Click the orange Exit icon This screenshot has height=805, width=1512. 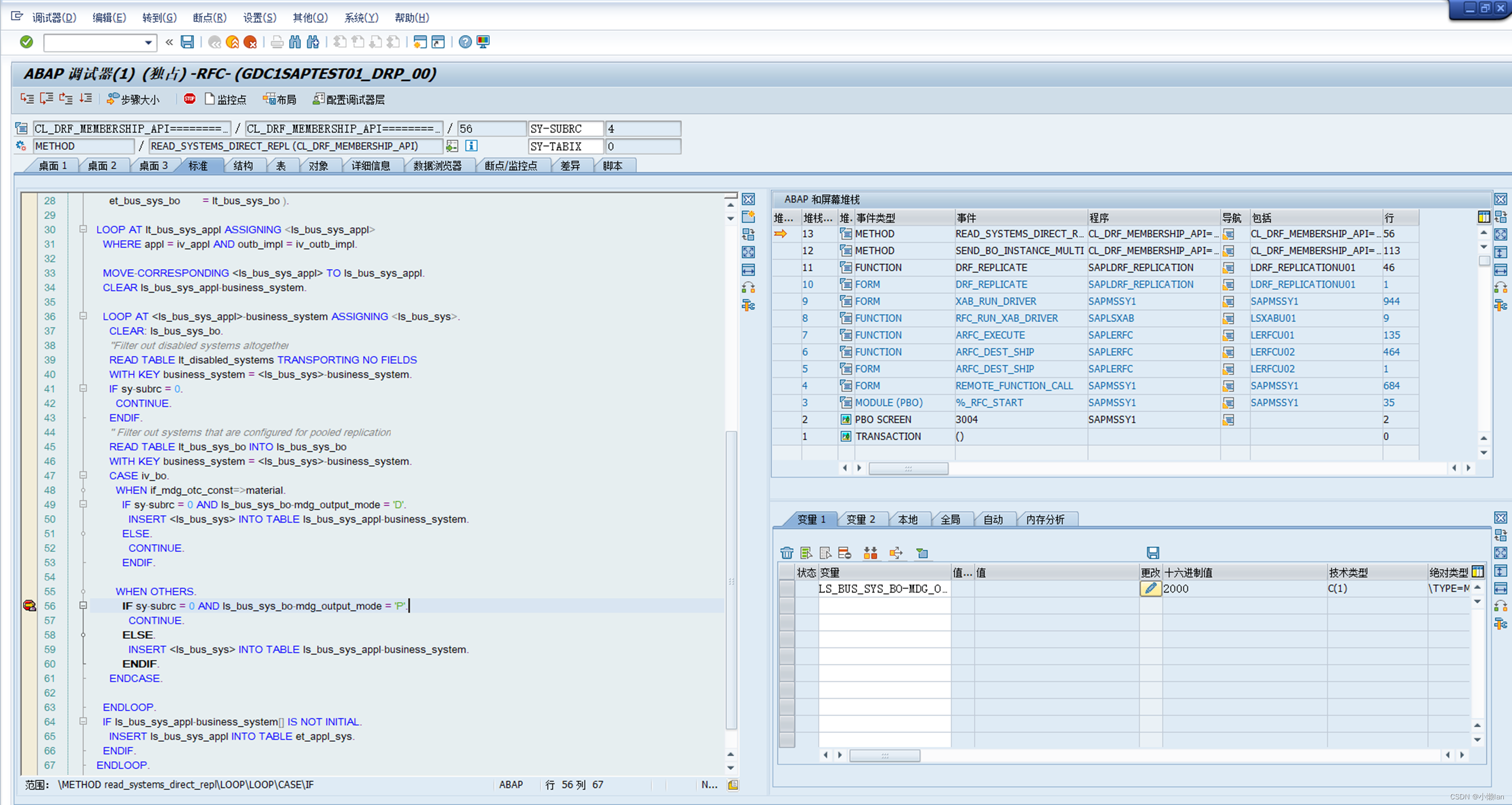pyautogui.click(x=233, y=42)
